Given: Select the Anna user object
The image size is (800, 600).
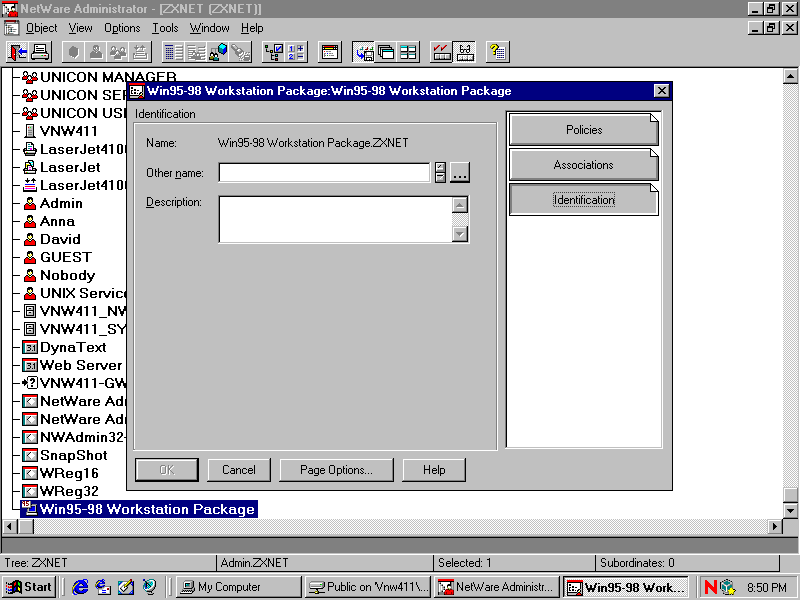Looking at the screenshot, I should tap(49, 221).
